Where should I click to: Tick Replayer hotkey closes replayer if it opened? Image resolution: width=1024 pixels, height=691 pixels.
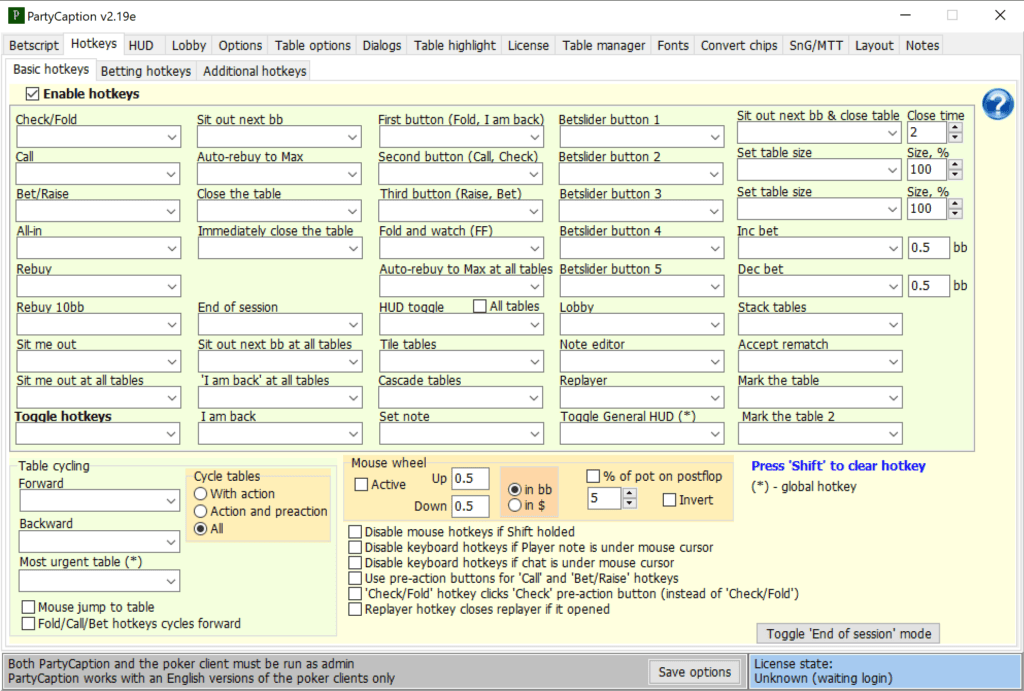coord(355,609)
